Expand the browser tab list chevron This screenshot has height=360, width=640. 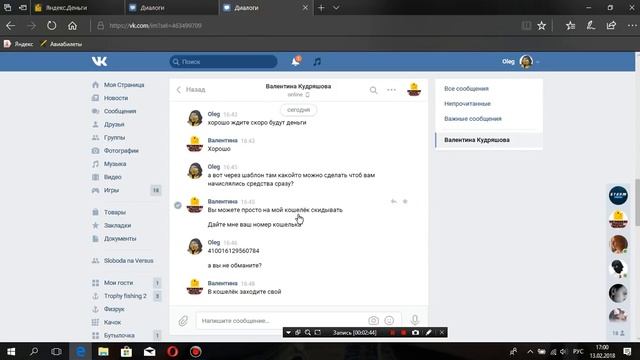[336, 8]
